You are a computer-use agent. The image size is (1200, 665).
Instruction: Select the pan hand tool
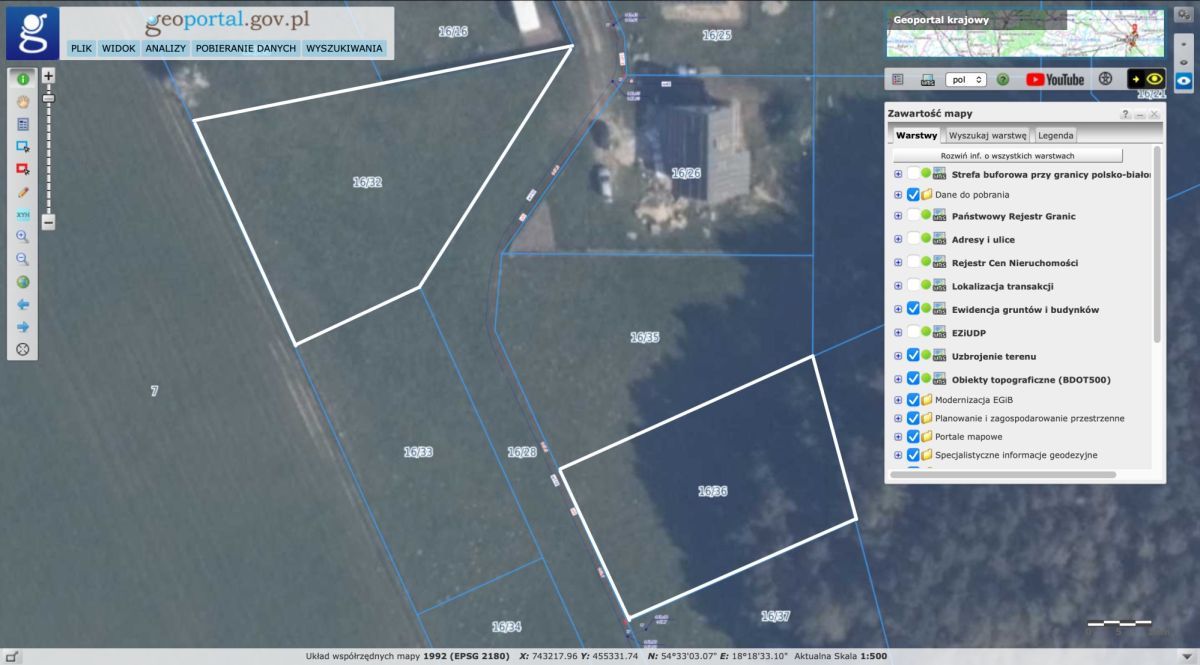[x=22, y=101]
